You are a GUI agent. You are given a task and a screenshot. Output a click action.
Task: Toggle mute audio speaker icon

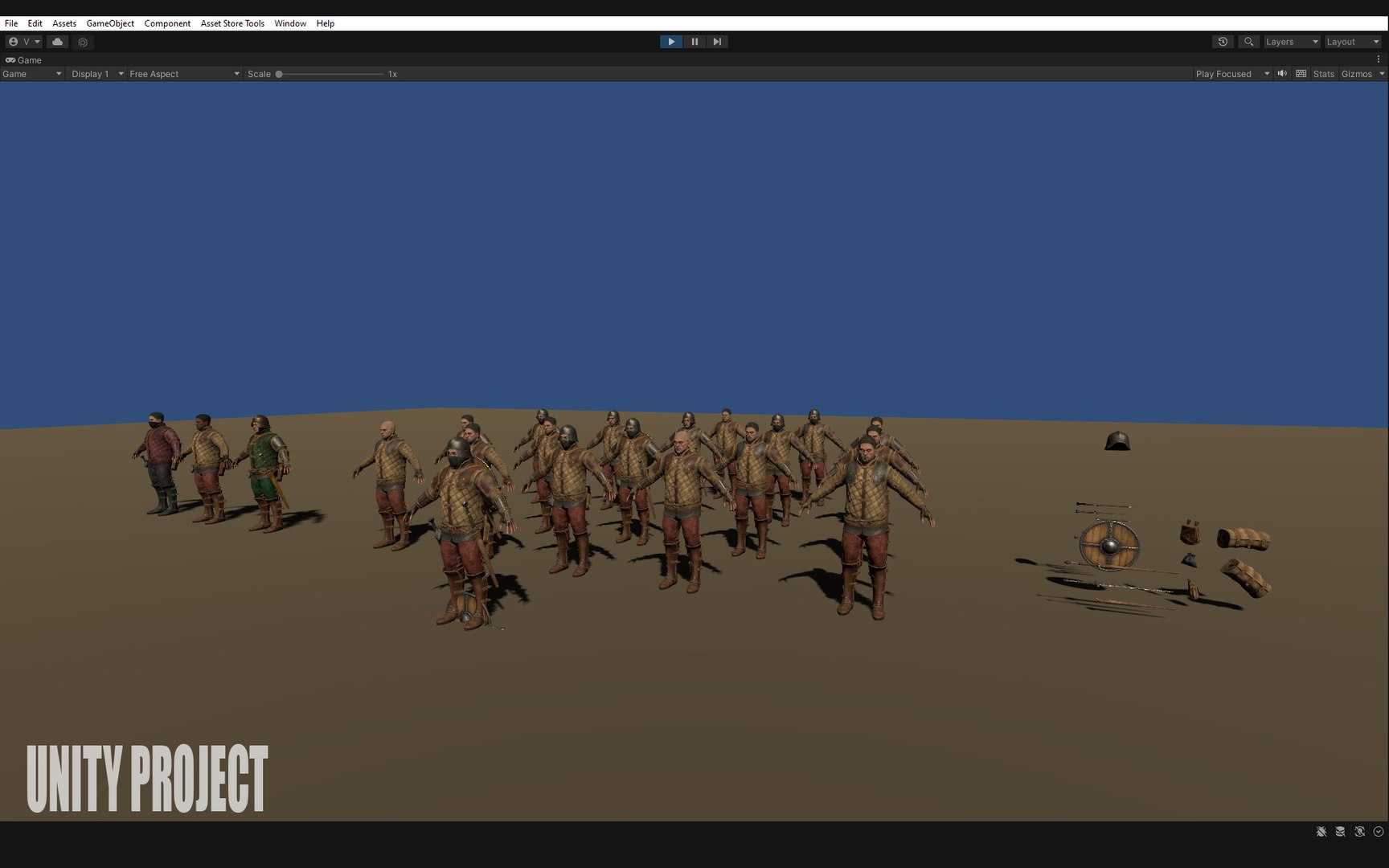(x=1282, y=74)
